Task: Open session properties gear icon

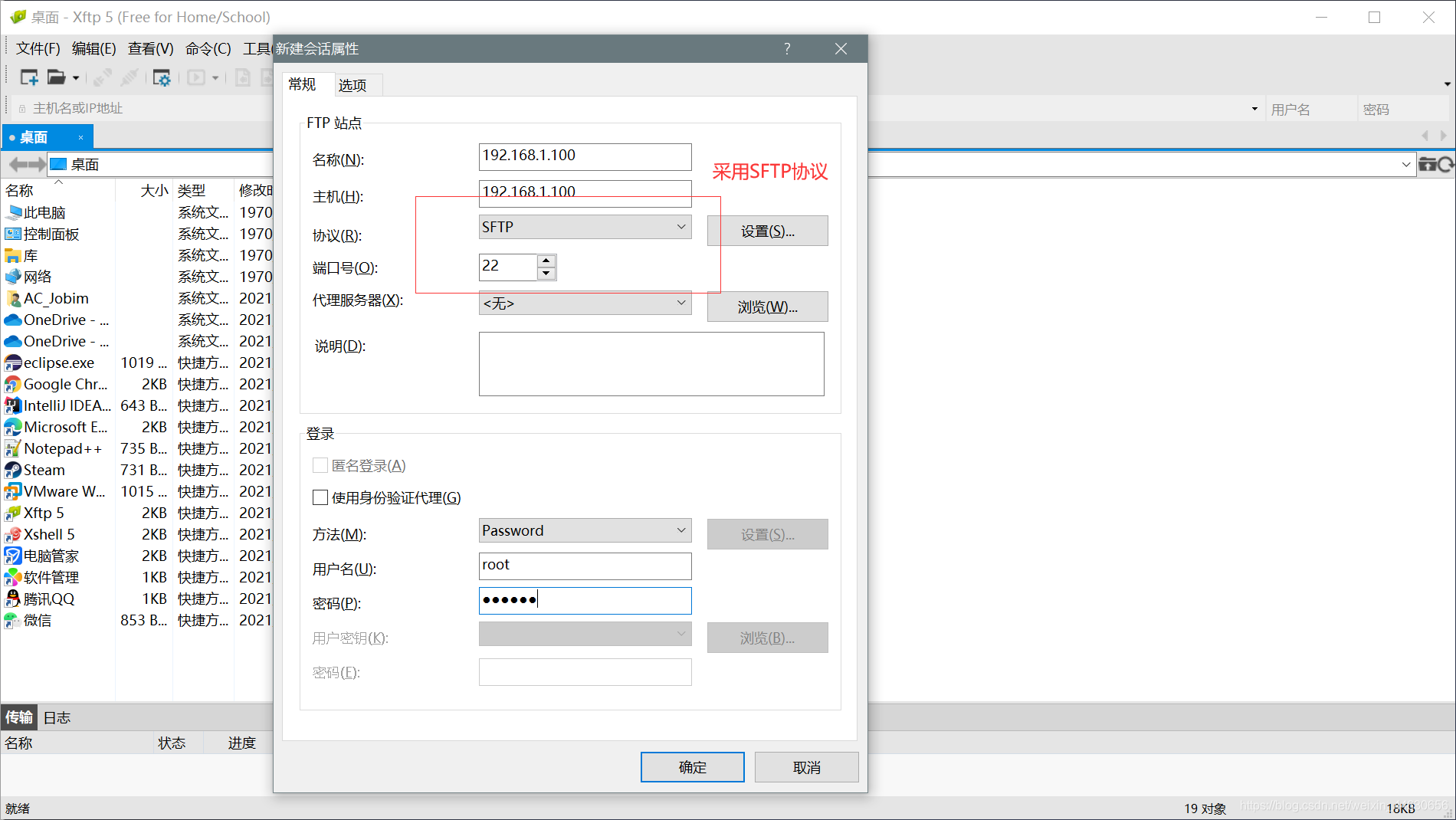Action: pyautogui.click(x=162, y=77)
